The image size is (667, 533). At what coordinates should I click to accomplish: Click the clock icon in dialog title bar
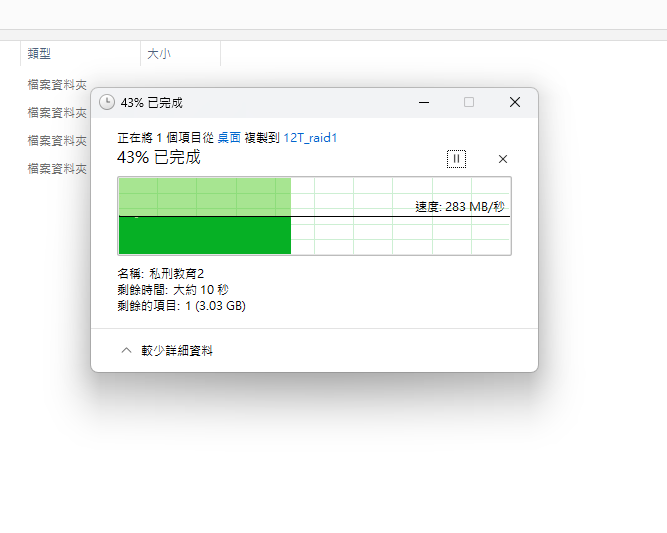[x=107, y=103]
